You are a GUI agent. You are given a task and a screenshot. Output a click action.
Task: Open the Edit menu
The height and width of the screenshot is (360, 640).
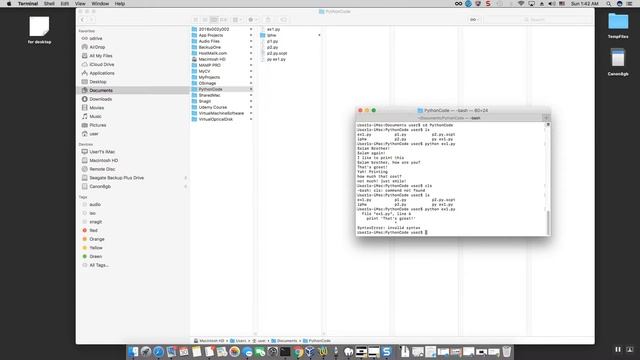click(64, 4)
